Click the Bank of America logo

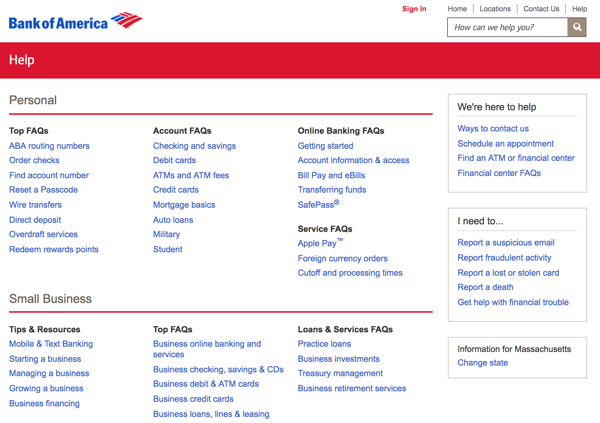[x=75, y=21]
